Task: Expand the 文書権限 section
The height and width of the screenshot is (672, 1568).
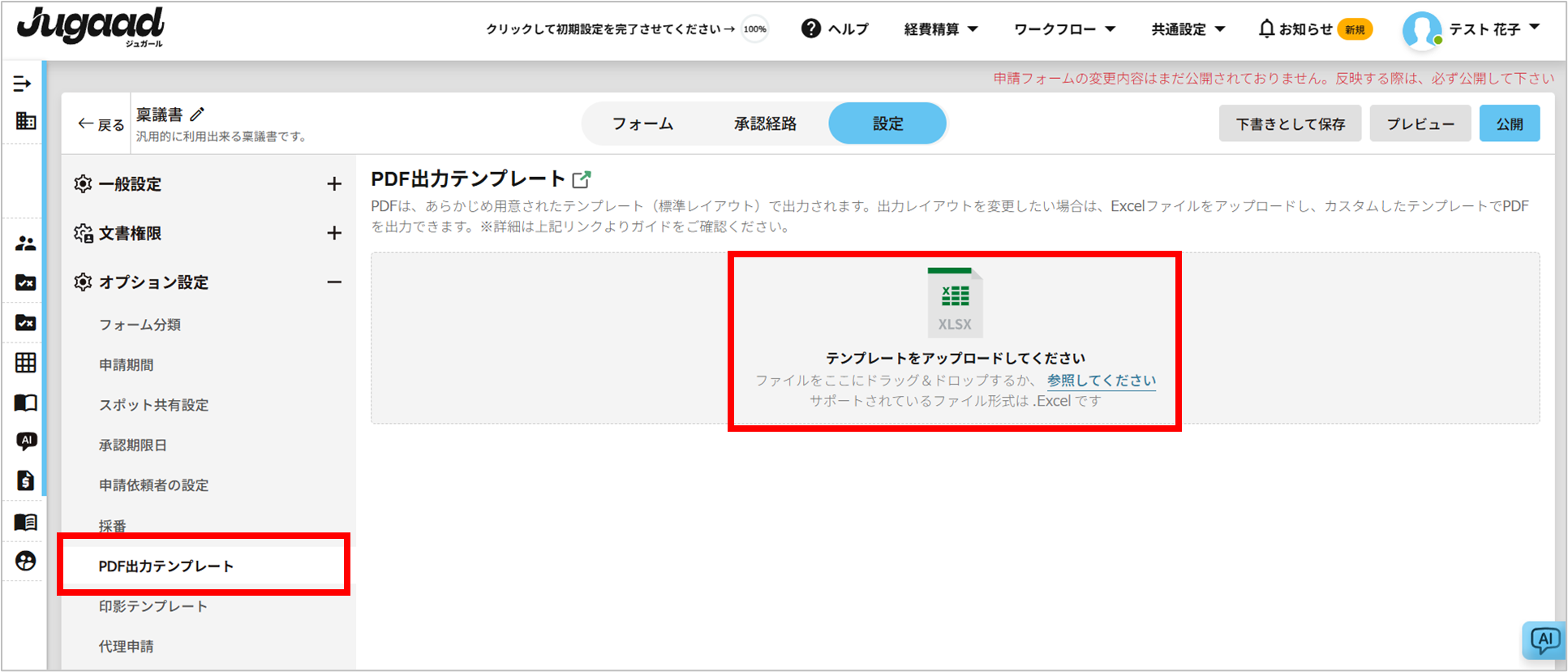Action: [x=334, y=234]
